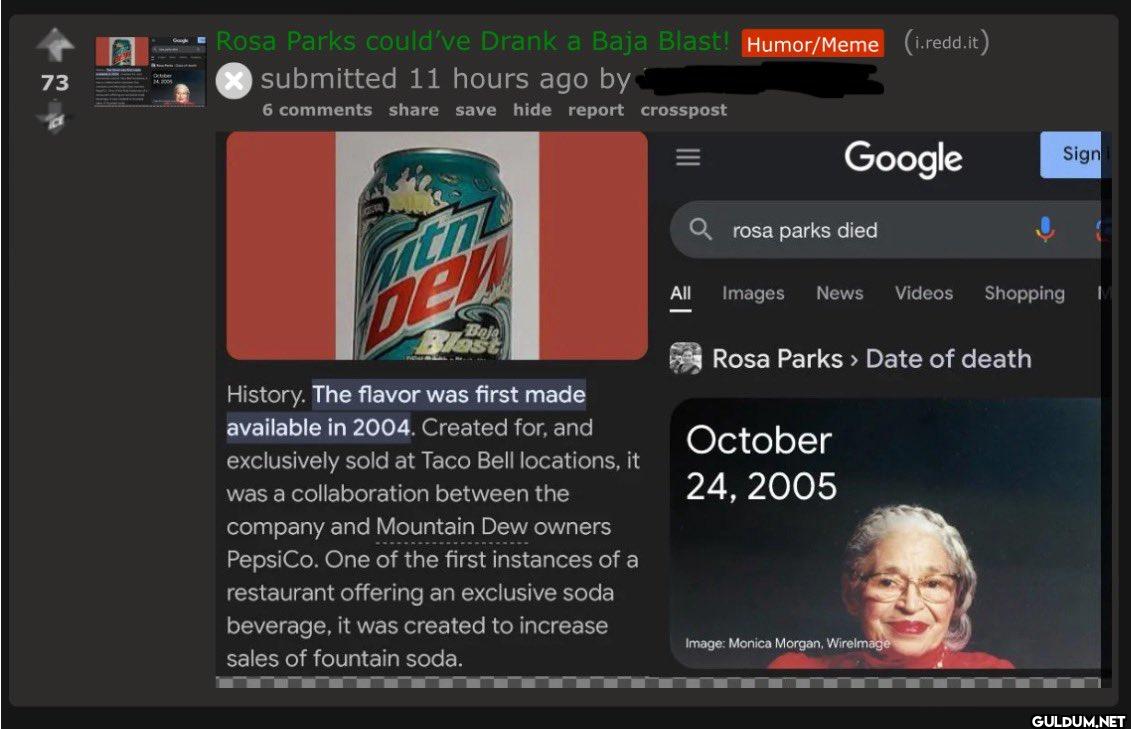Click the 'Date of death' breadcrumb text
This screenshot has height=729, width=1131.
[949, 359]
